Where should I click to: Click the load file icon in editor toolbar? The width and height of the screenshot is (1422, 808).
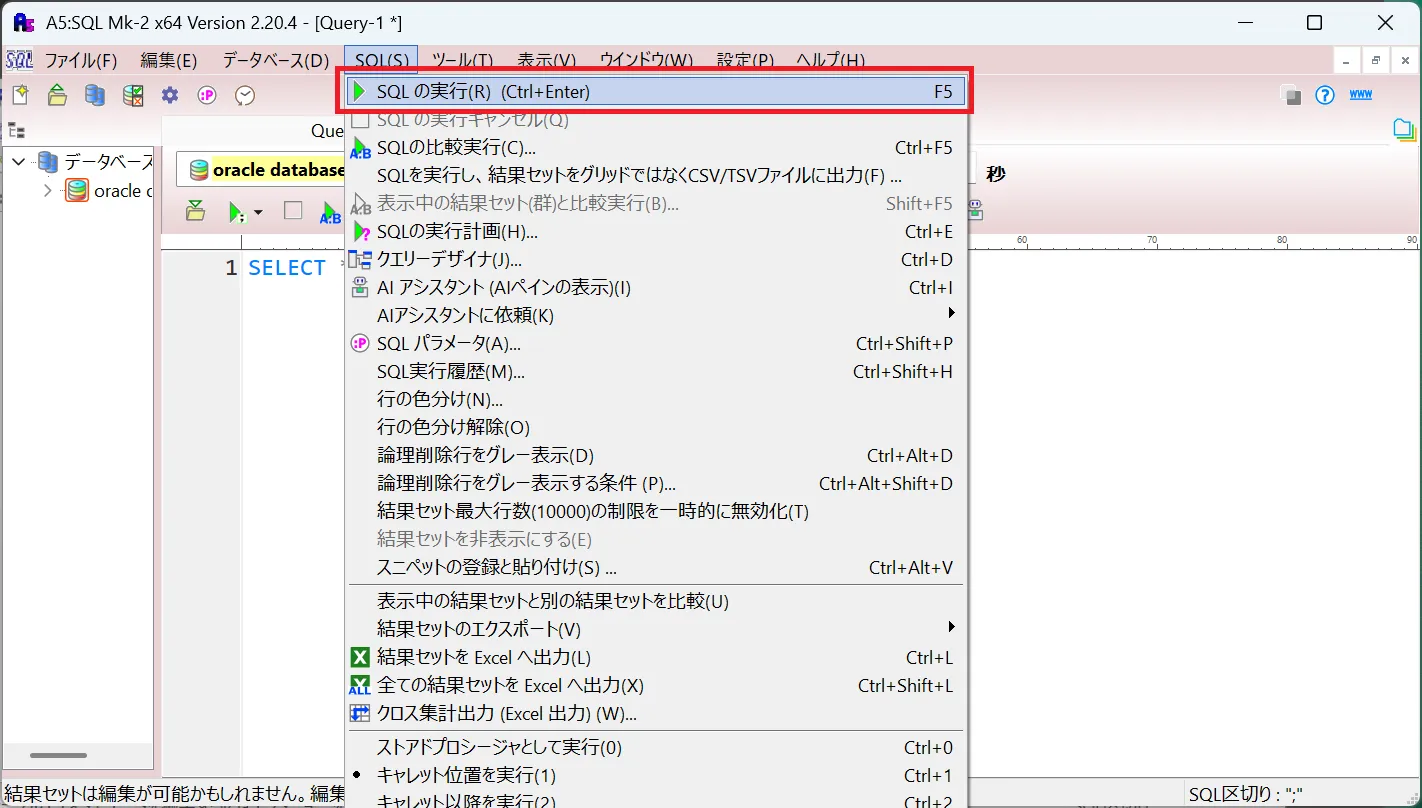pos(196,211)
